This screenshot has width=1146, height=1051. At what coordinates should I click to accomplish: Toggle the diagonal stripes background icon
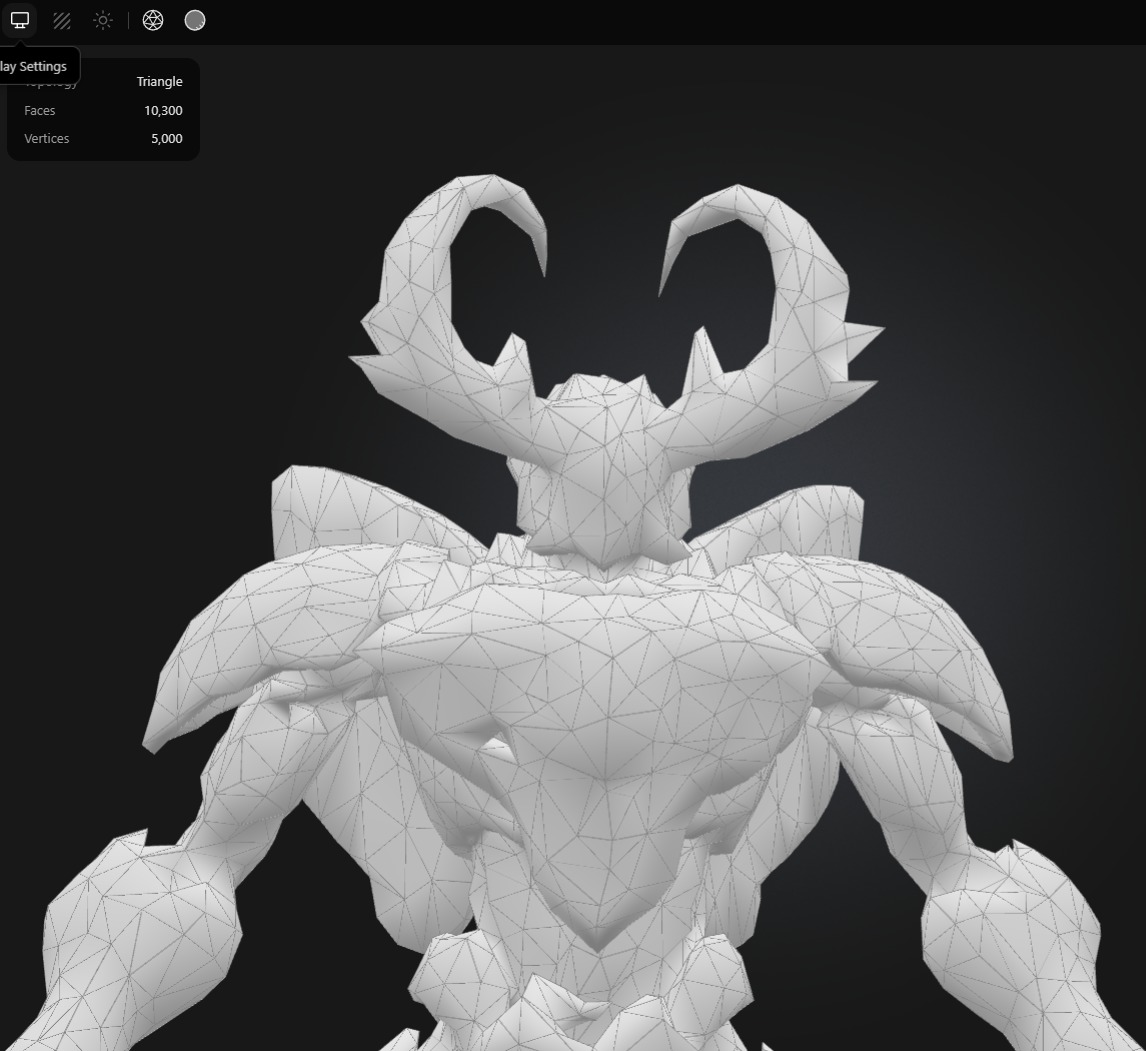pos(61,20)
